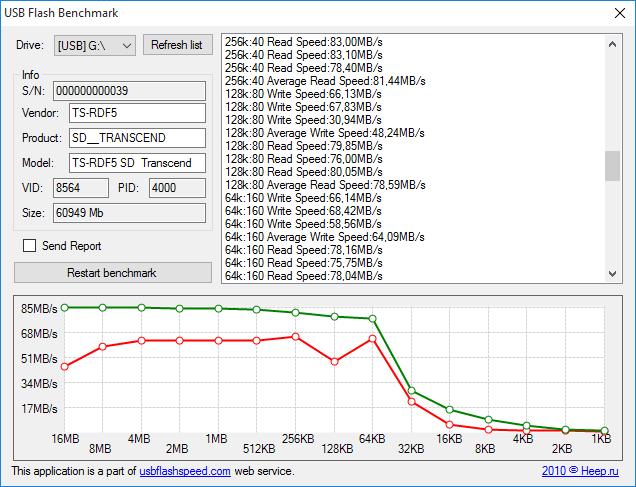Click the results log scrollbar thumb

pyautogui.click(x=613, y=165)
